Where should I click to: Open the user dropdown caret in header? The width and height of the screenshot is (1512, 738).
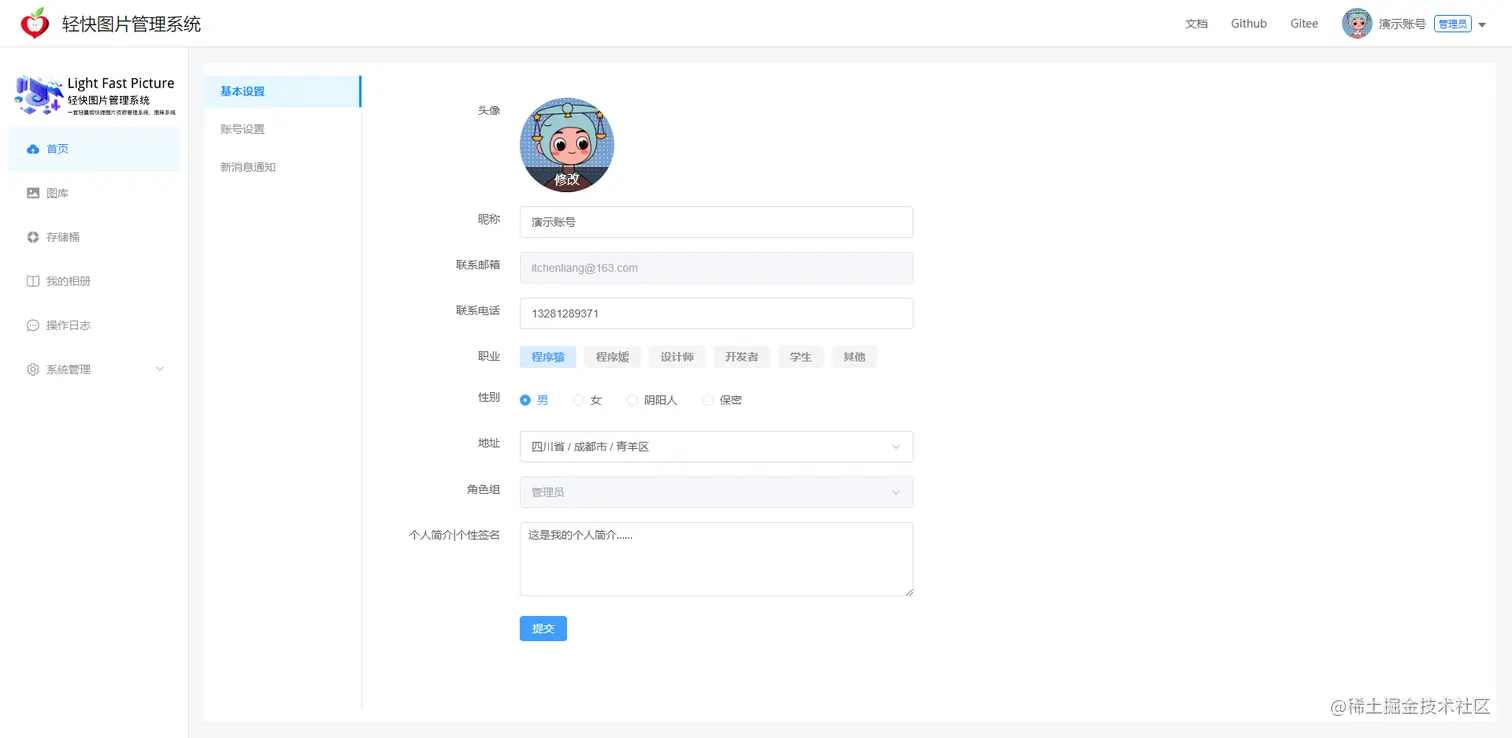tap(1482, 25)
